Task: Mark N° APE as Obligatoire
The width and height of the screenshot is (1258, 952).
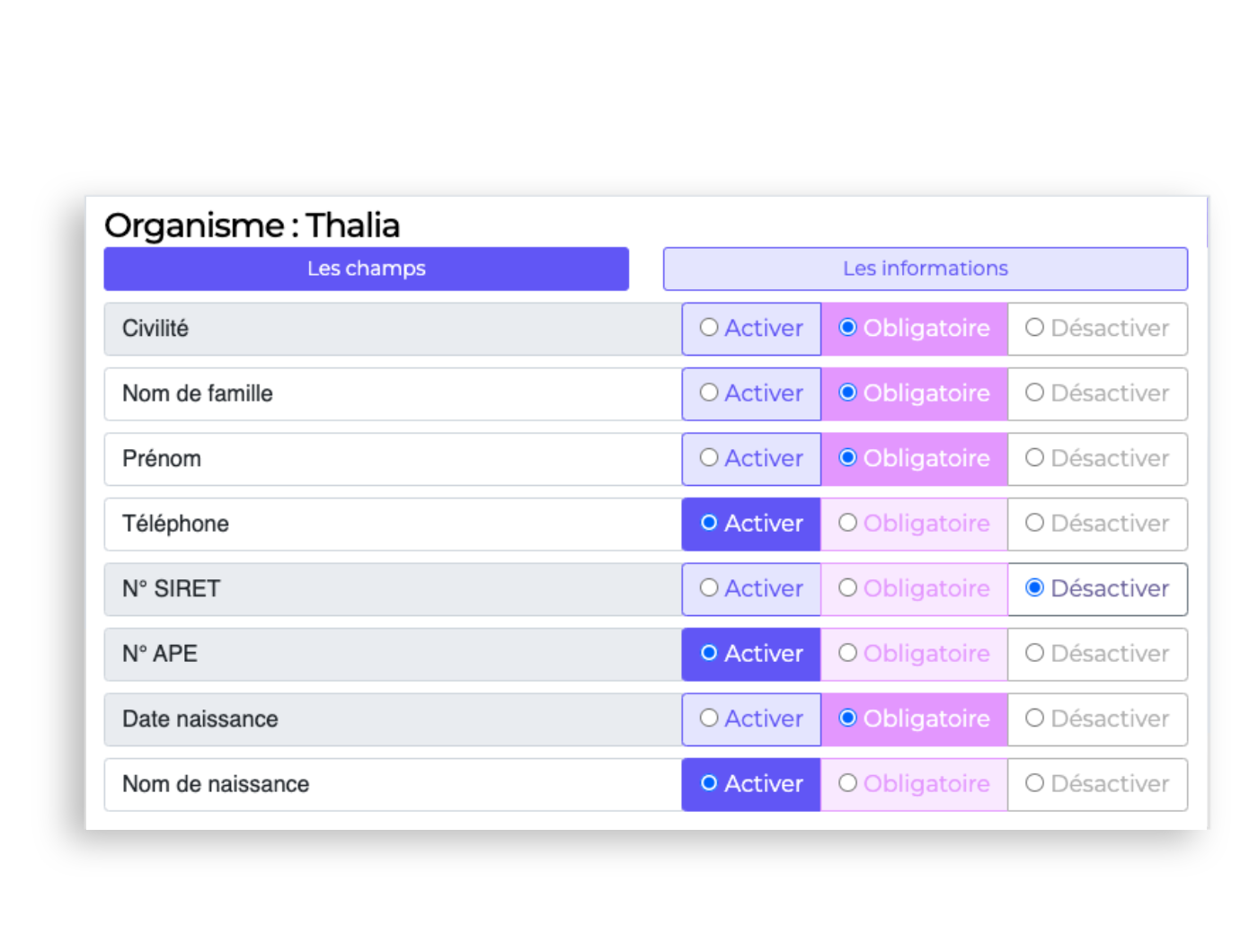Action: click(x=915, y=654)
